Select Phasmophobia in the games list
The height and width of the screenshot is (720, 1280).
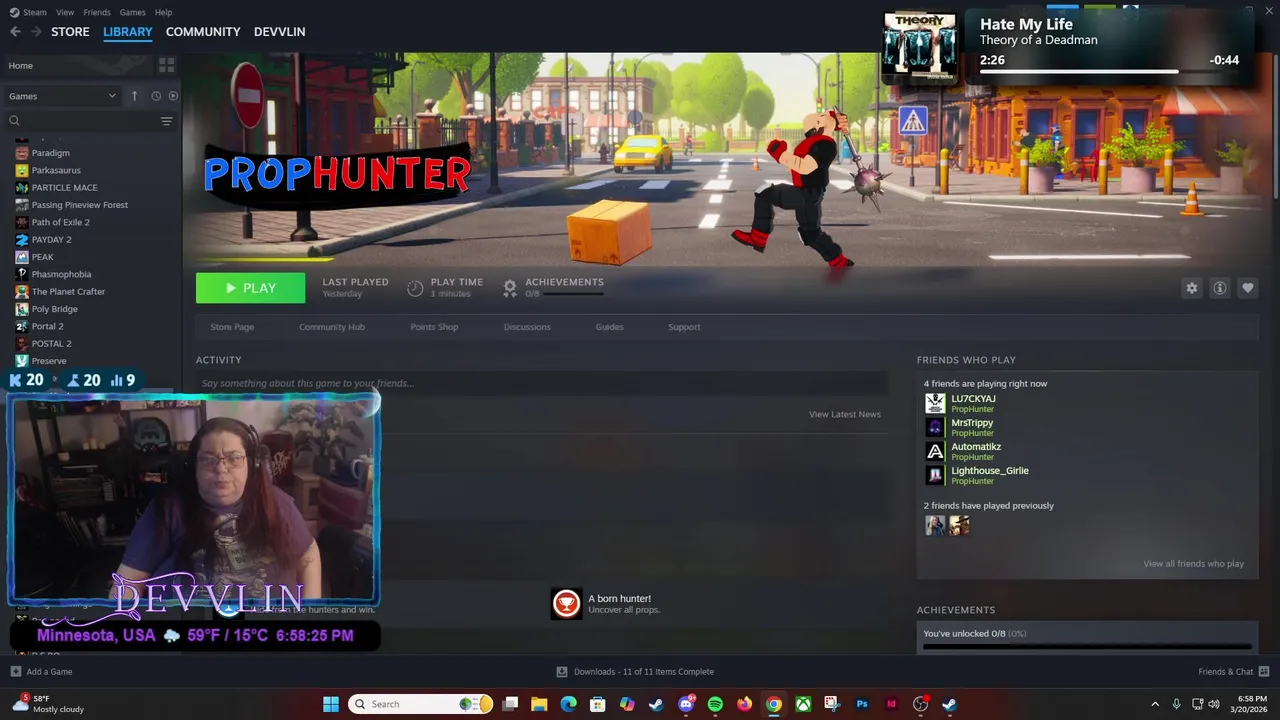pyautogui.click(x=61, y=274)
